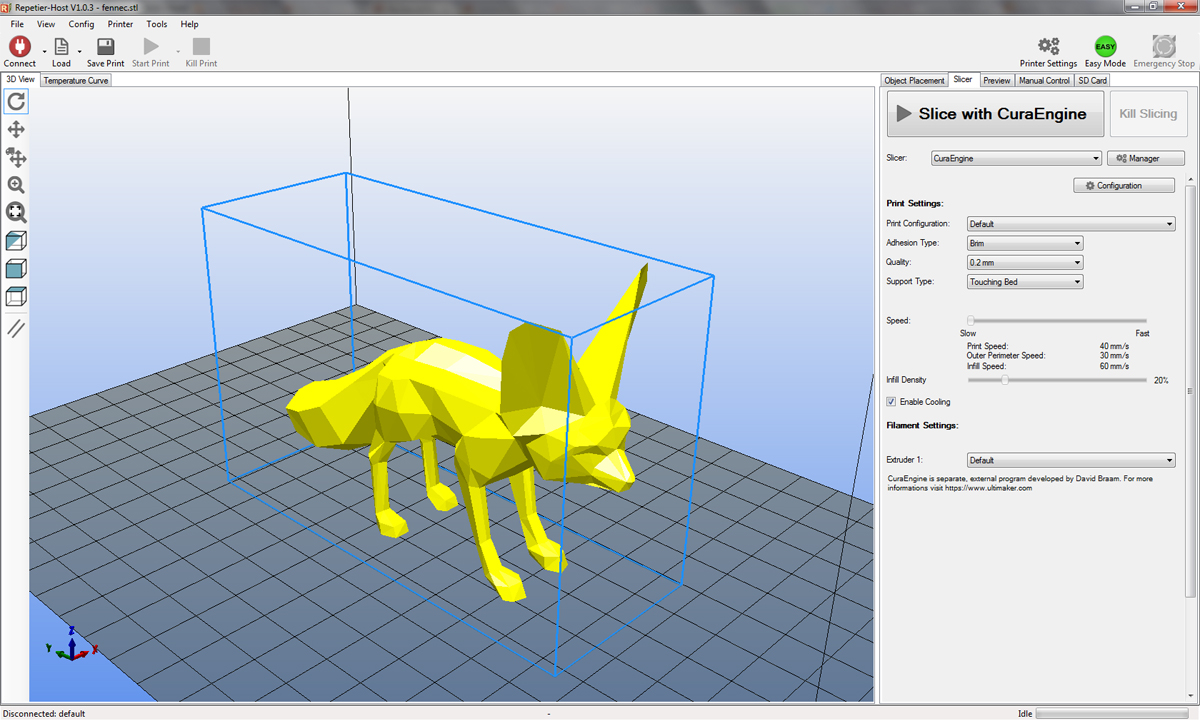This screenshot has width=1200, height=721.
Task: Click the Slicer Manager button
Action: [x=1145, y=158]
